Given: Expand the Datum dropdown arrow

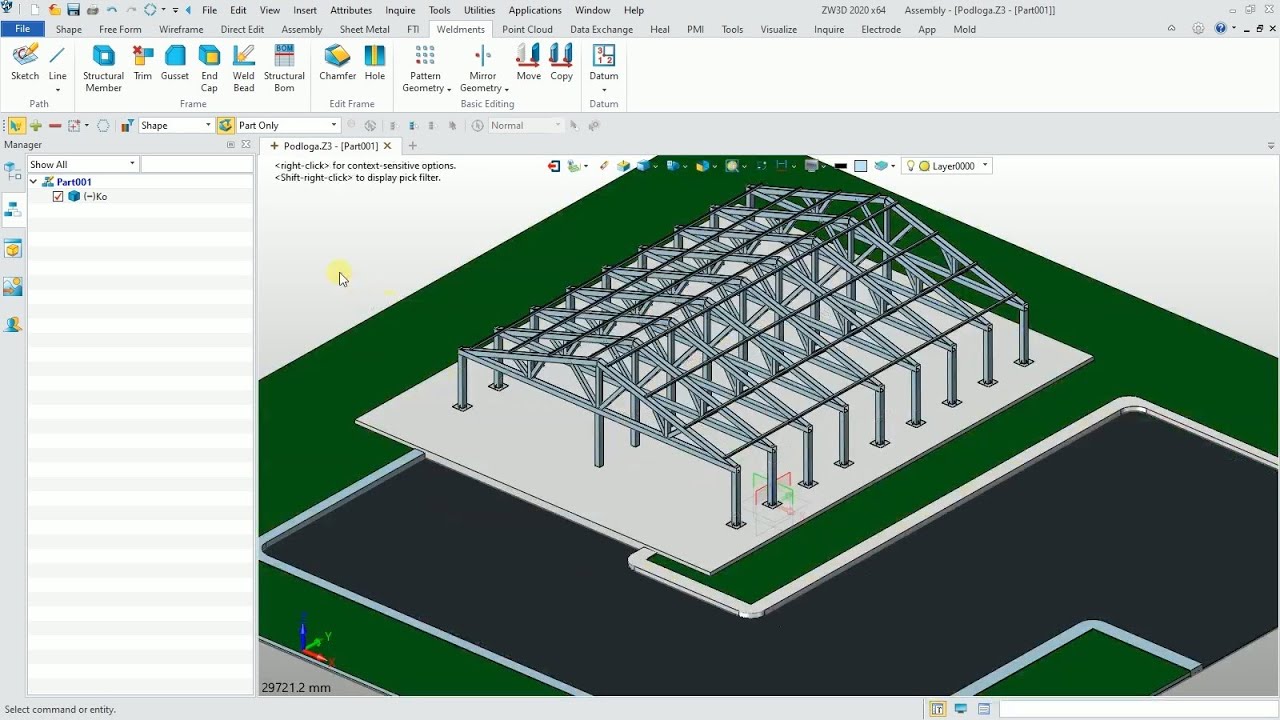Looking at the screenshot, I should pyautogui.click(x=604, y=90).
